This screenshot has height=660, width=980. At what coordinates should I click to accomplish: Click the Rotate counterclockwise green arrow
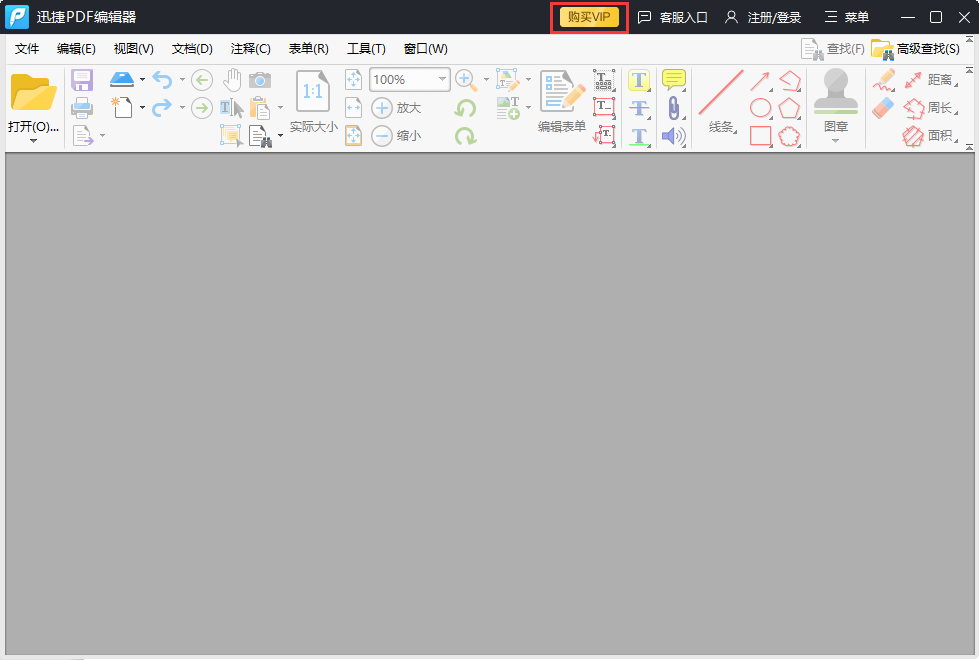point(465,108)
